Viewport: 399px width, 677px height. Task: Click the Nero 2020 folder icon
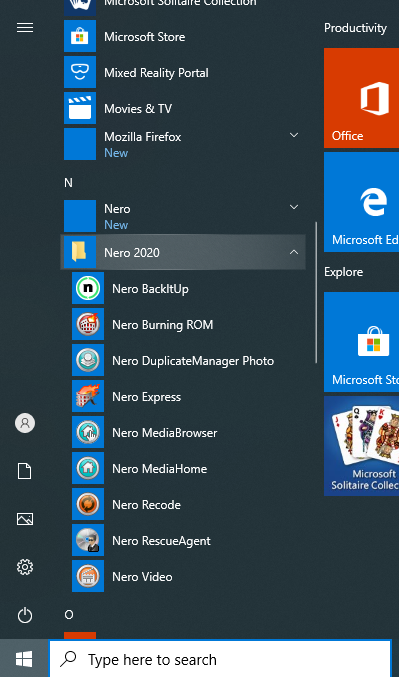pyautogui.click(x=80, y=252)
